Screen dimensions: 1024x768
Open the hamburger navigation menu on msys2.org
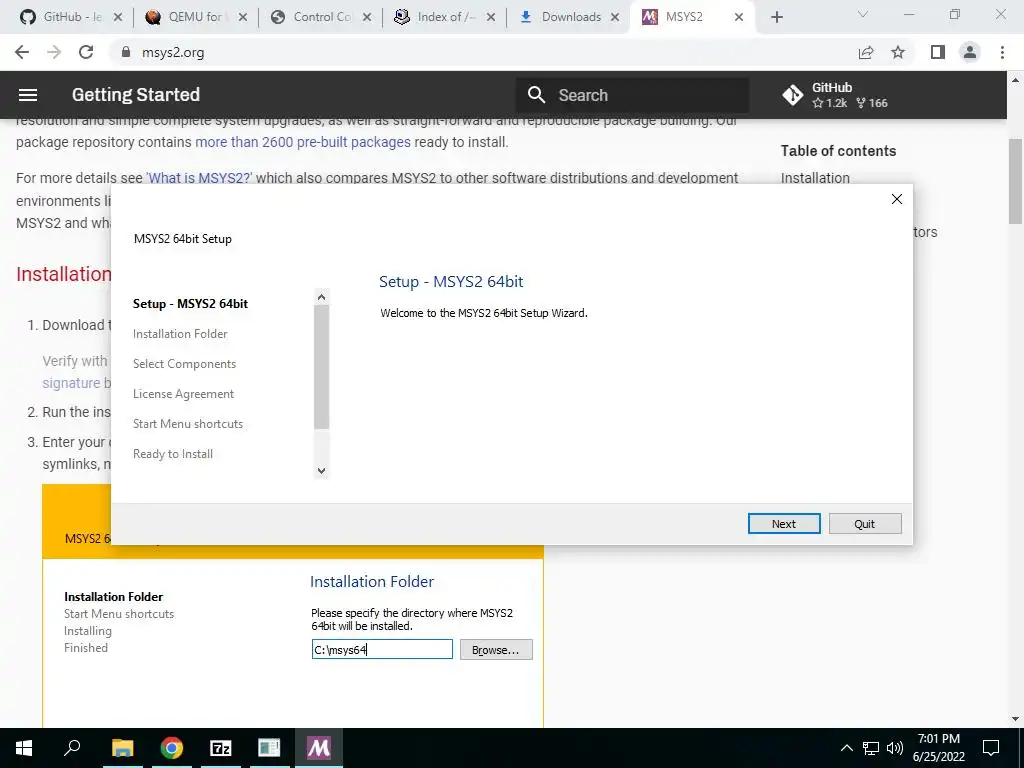pyautogui.click(x=27, y=95)
